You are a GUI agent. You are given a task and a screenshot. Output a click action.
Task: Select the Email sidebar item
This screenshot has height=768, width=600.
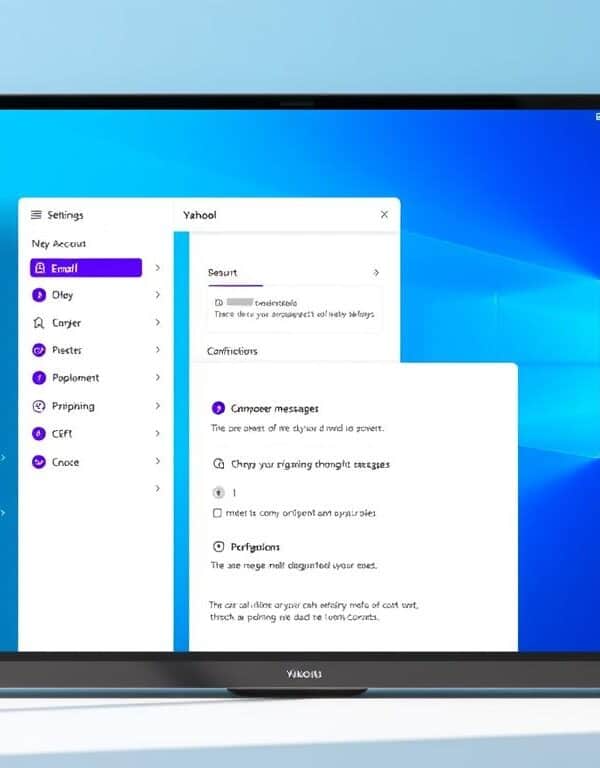click(86, 268)
